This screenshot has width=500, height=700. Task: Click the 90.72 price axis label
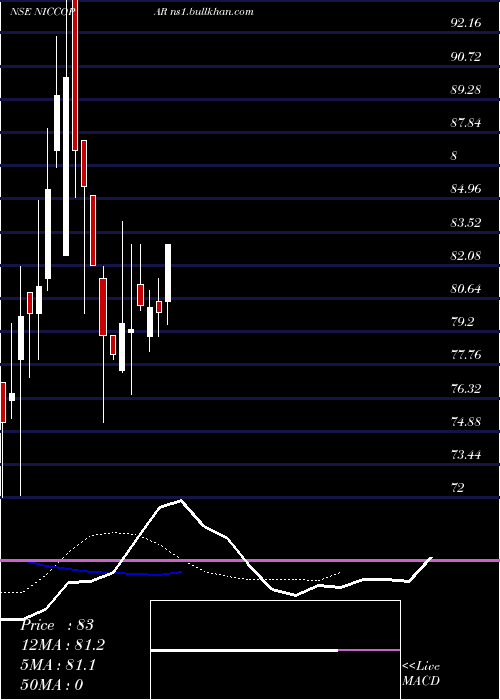point(466,57)
